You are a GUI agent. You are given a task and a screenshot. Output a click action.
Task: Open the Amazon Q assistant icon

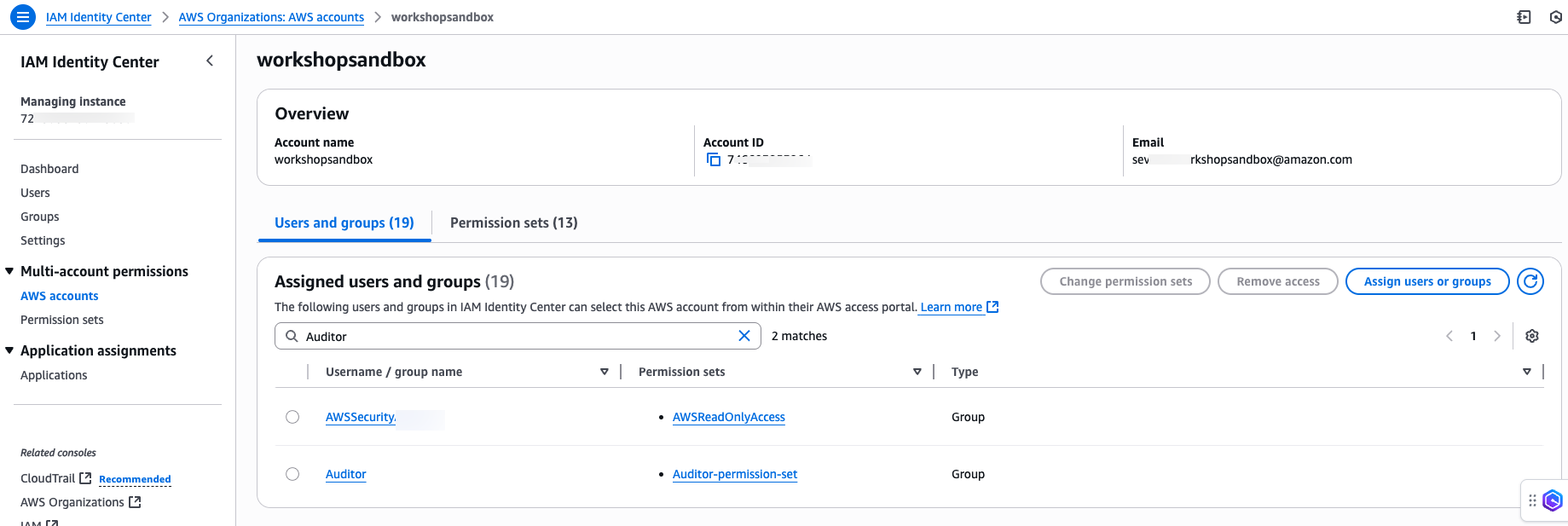[x=1553, y=500]
